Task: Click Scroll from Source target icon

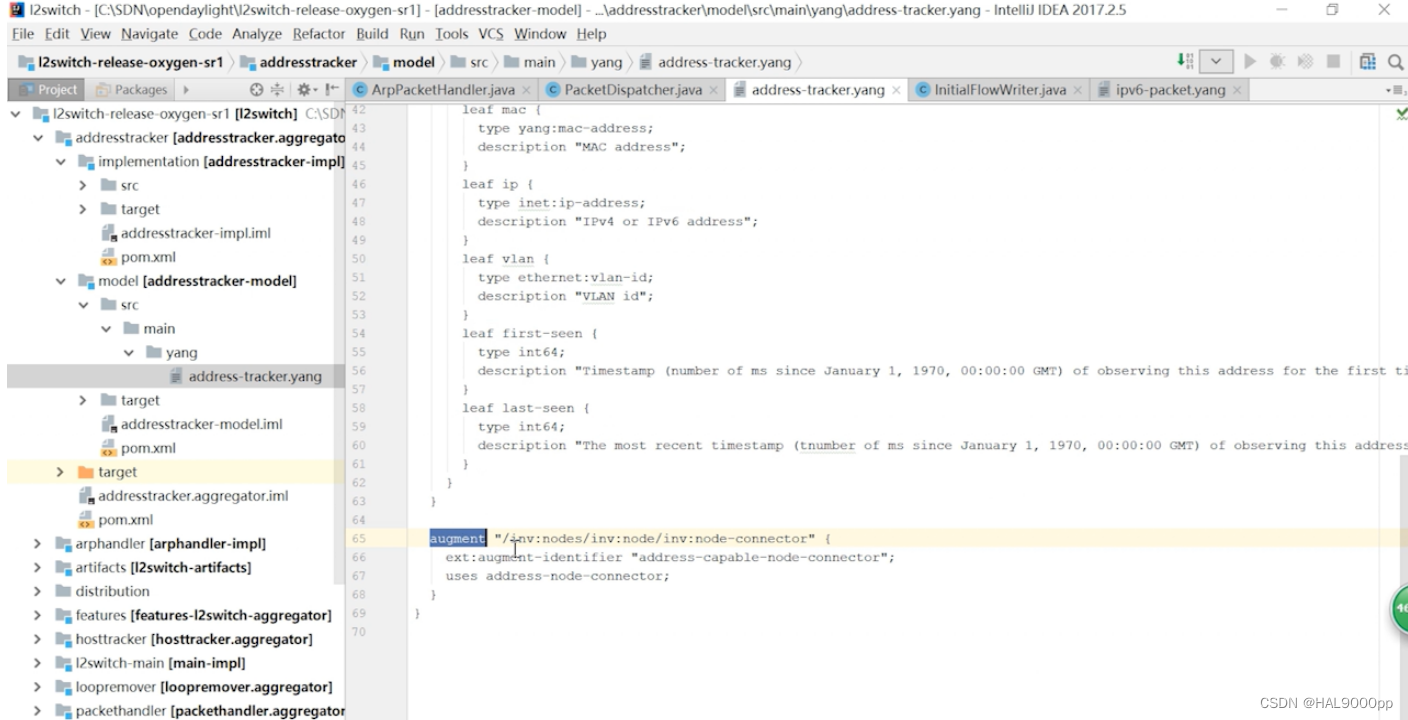Action: (x=256, y=89)
